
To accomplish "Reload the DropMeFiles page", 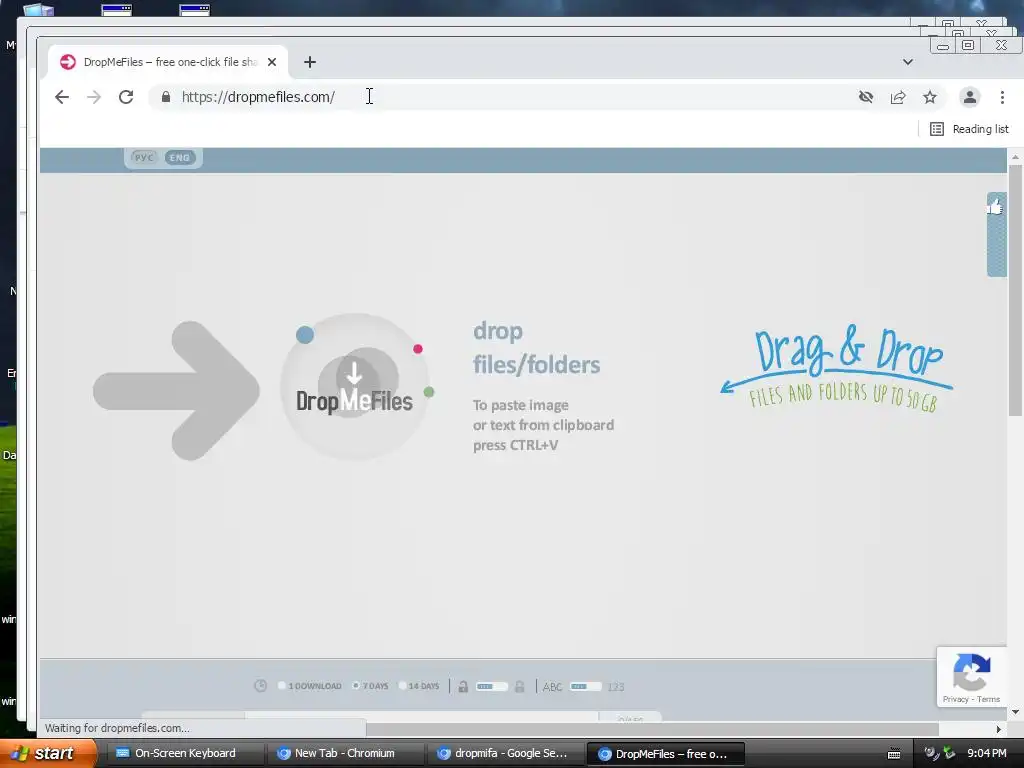I will pos(126,97).
